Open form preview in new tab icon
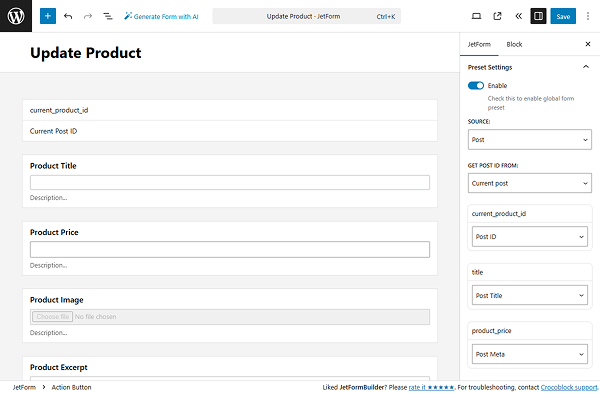 [x=497, y=16]
